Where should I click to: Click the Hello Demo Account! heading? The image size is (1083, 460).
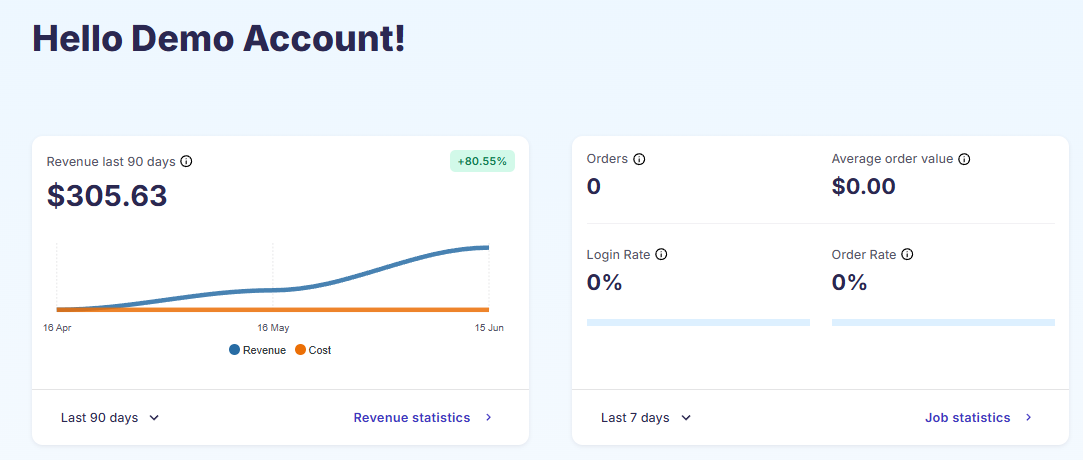(x=219, y=38)
